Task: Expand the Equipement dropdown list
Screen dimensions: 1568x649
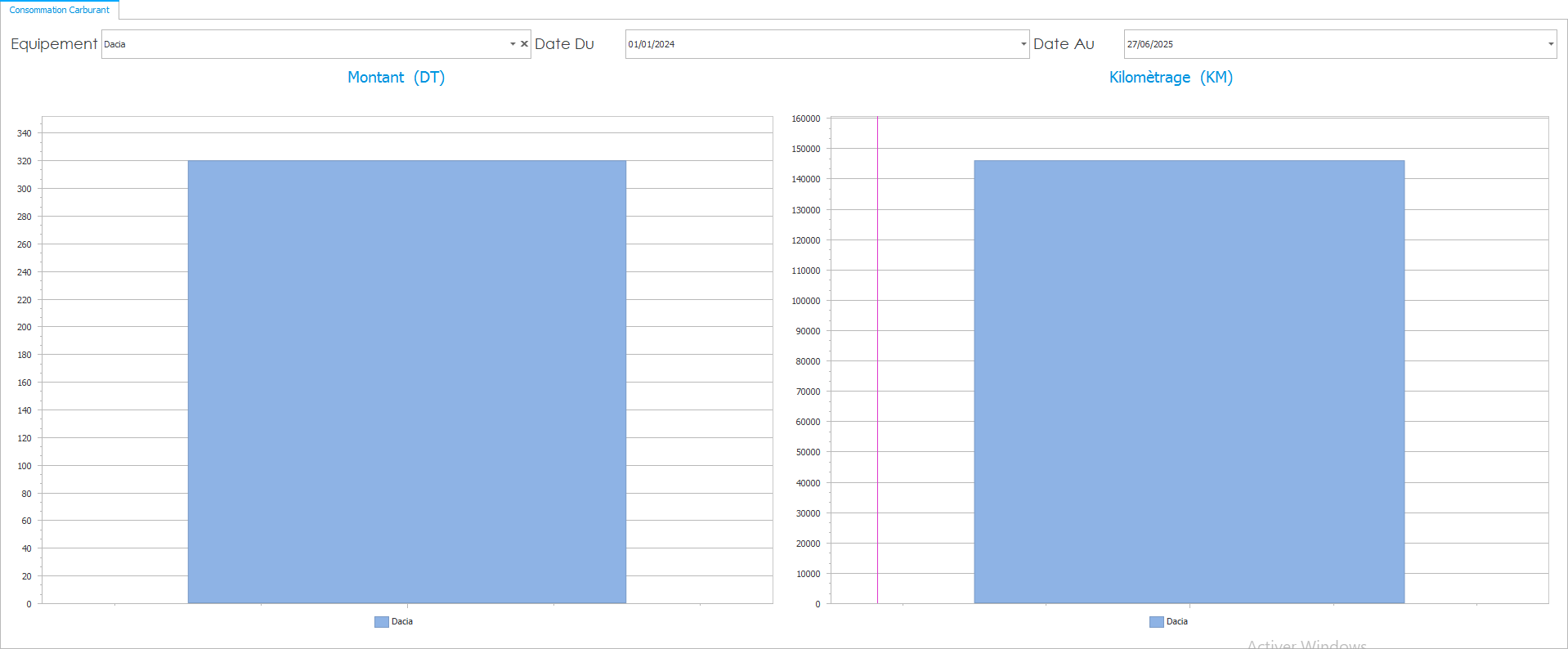Action: 513,44
